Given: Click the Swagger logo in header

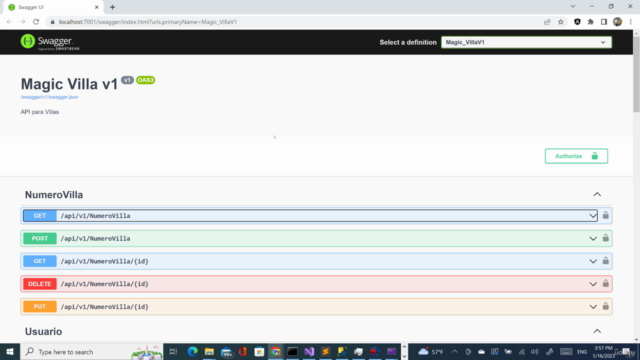Looking at the screenshot, I should pos(50,42).
